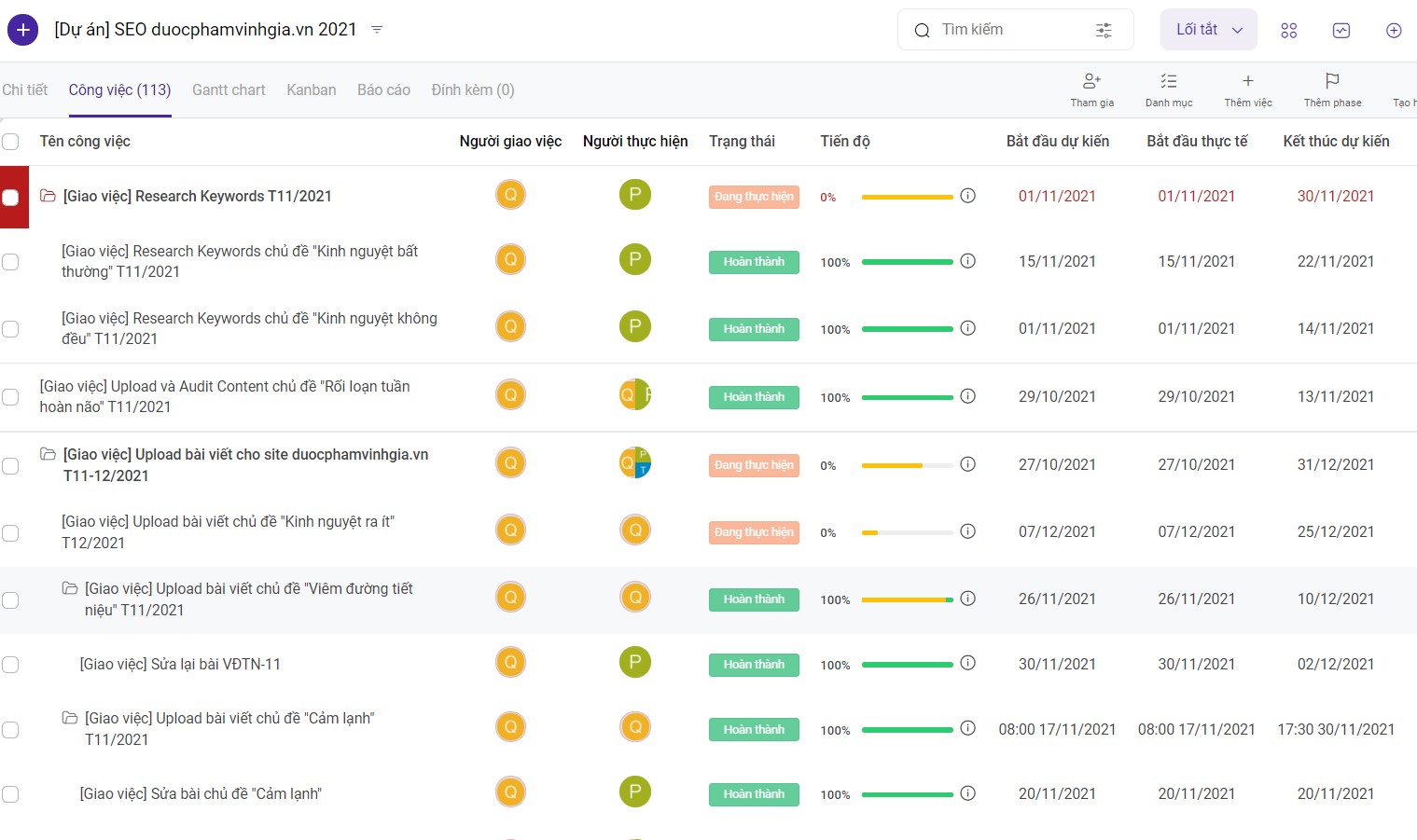
Task: Expand project title dropdown arrow
Action: click(377, 30)
